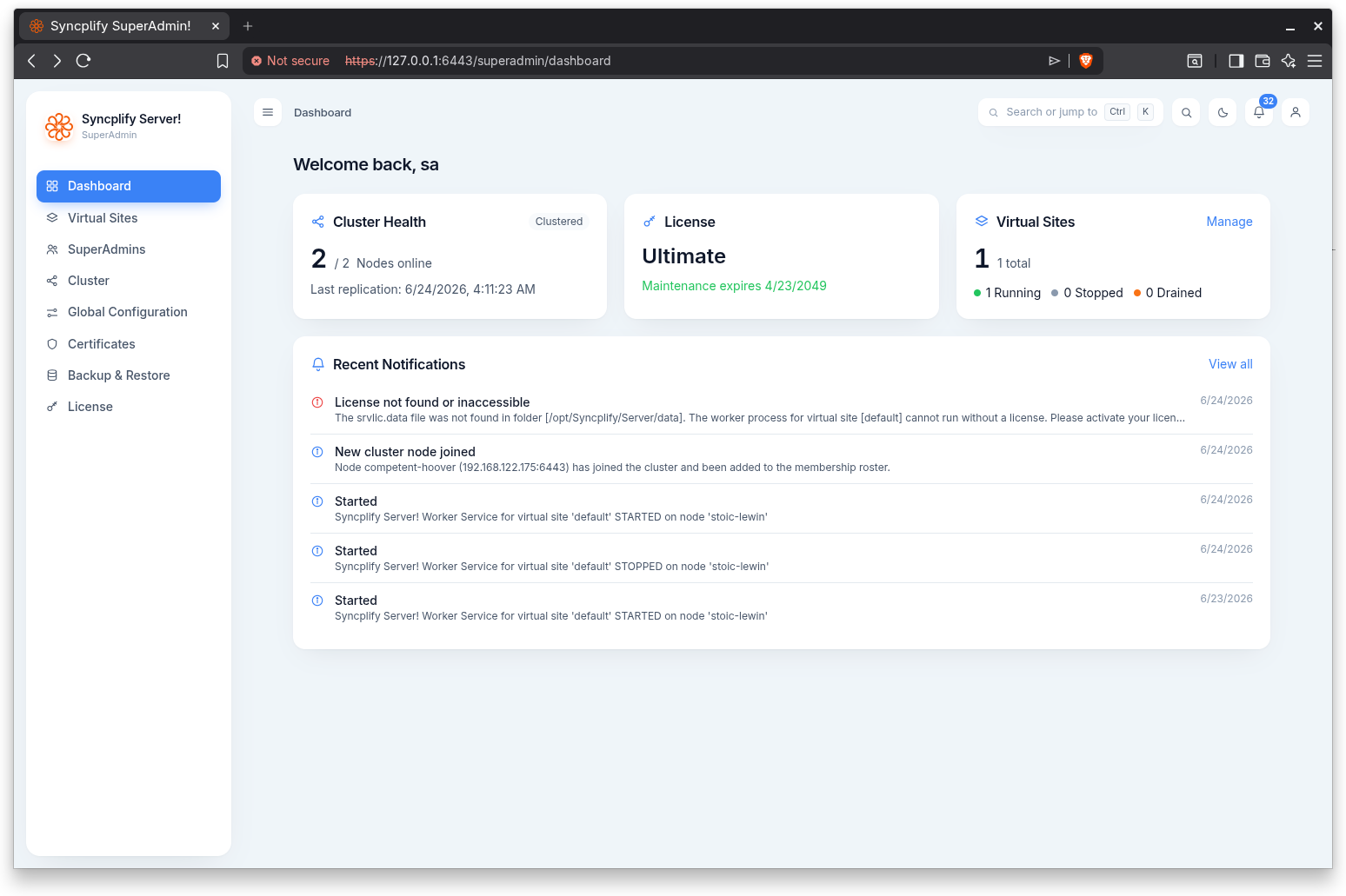Click Maintenance expires 4/23/2049 text
1346x896 pixels.
(x=734, y=286)
